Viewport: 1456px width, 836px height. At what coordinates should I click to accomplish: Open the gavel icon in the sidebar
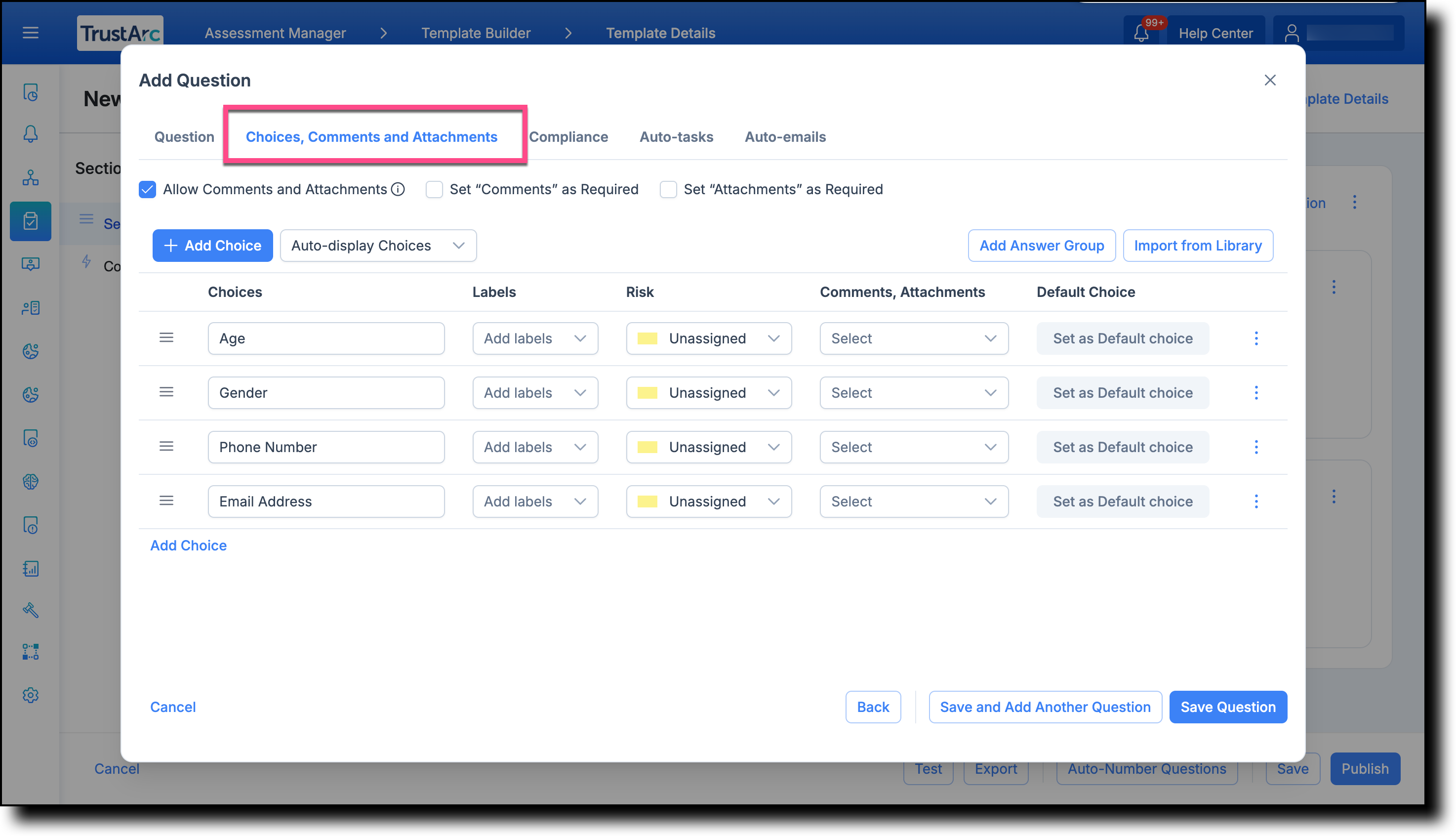coord(31,610)
